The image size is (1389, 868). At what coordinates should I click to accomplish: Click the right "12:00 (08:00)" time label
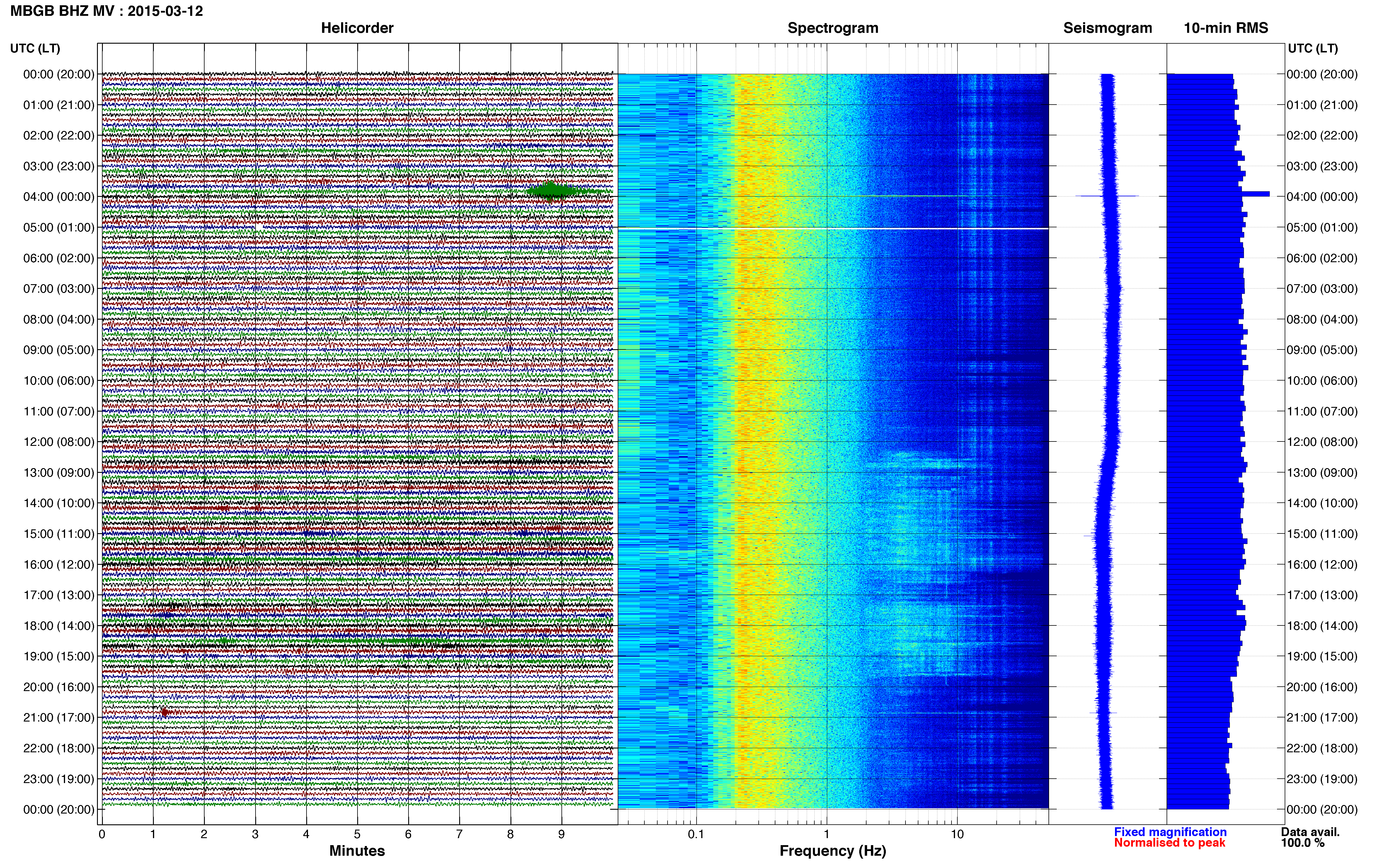point(1322,442)
